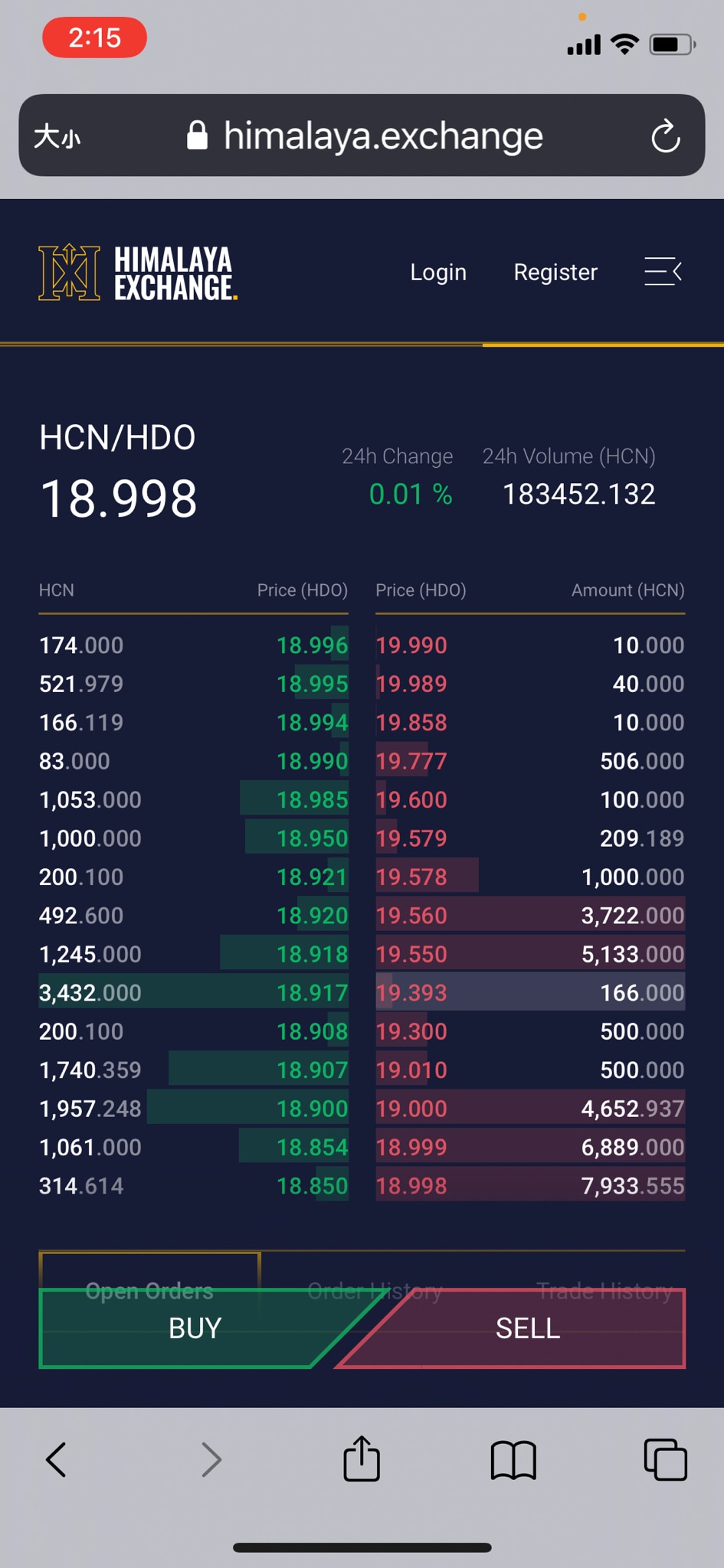Image resolution: width=724 pixels, height=1568 pixels.
Task: Tap the Safari forward arrow
Action: tap(211, 1459)
